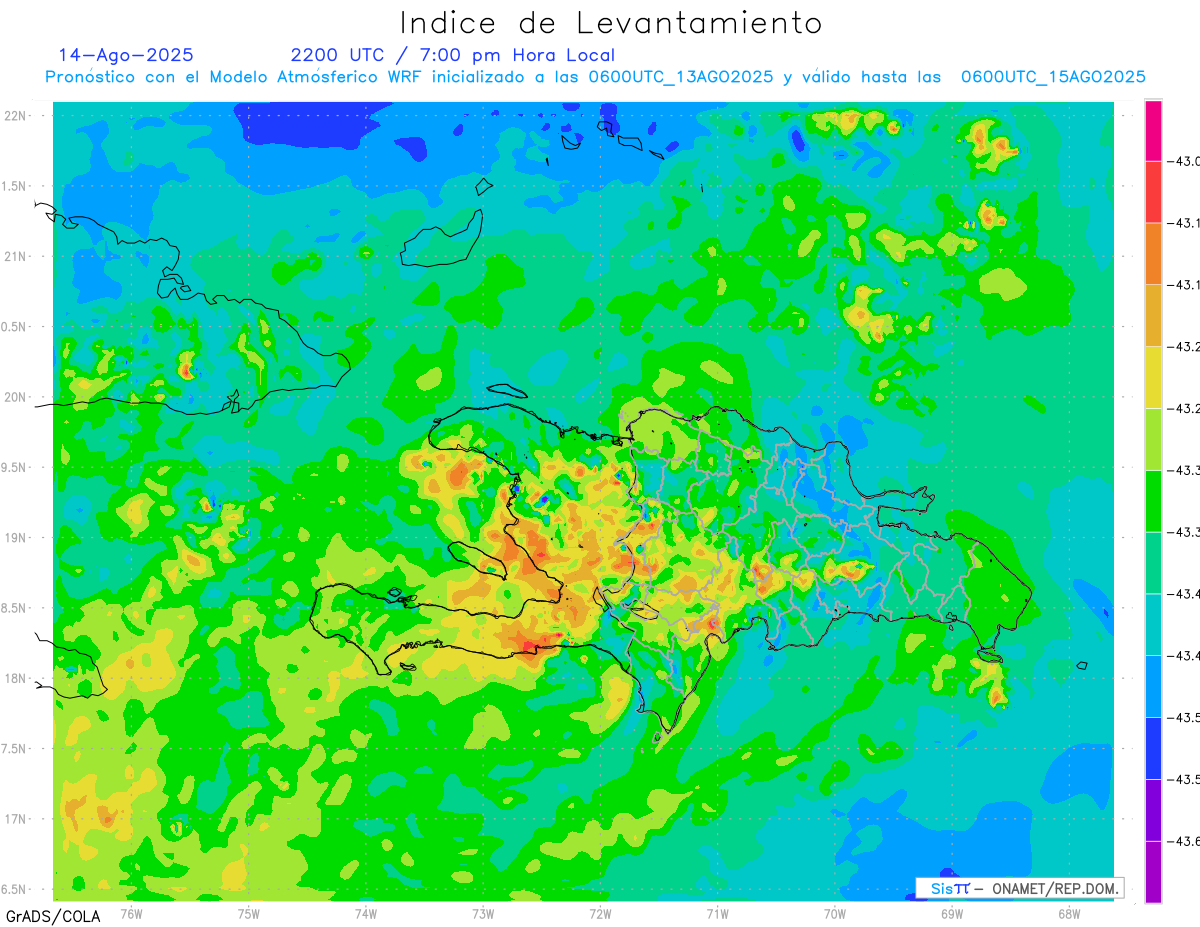Click the '74W' longitude label

(366, 913)
